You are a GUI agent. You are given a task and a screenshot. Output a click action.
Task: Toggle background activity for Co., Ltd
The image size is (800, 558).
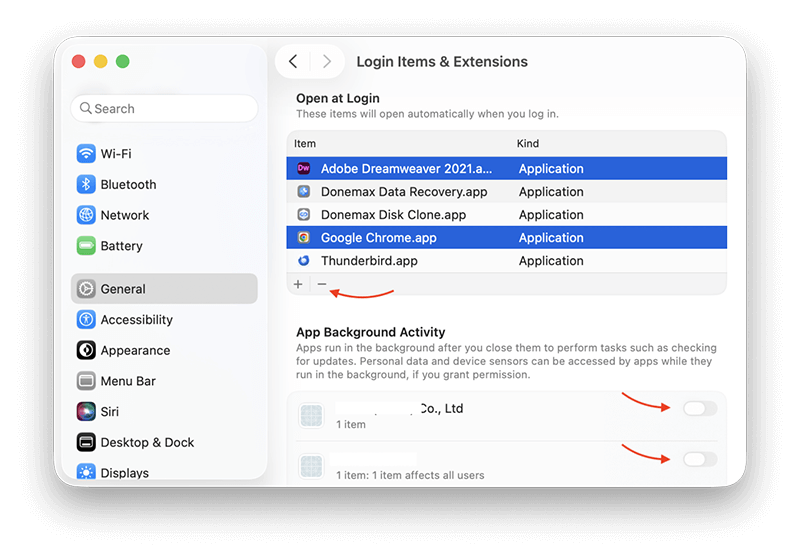[700, 408]
